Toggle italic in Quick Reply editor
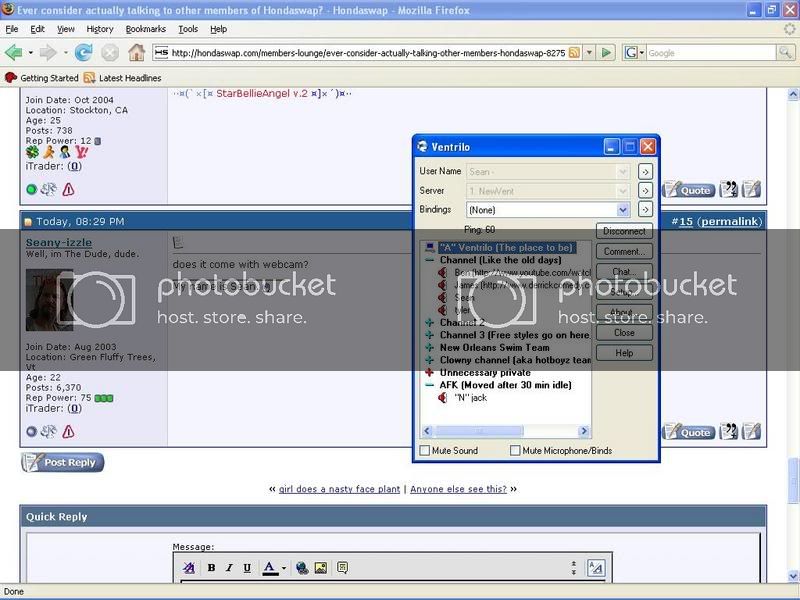Screen dimensions: 800x600 (229, 568)
